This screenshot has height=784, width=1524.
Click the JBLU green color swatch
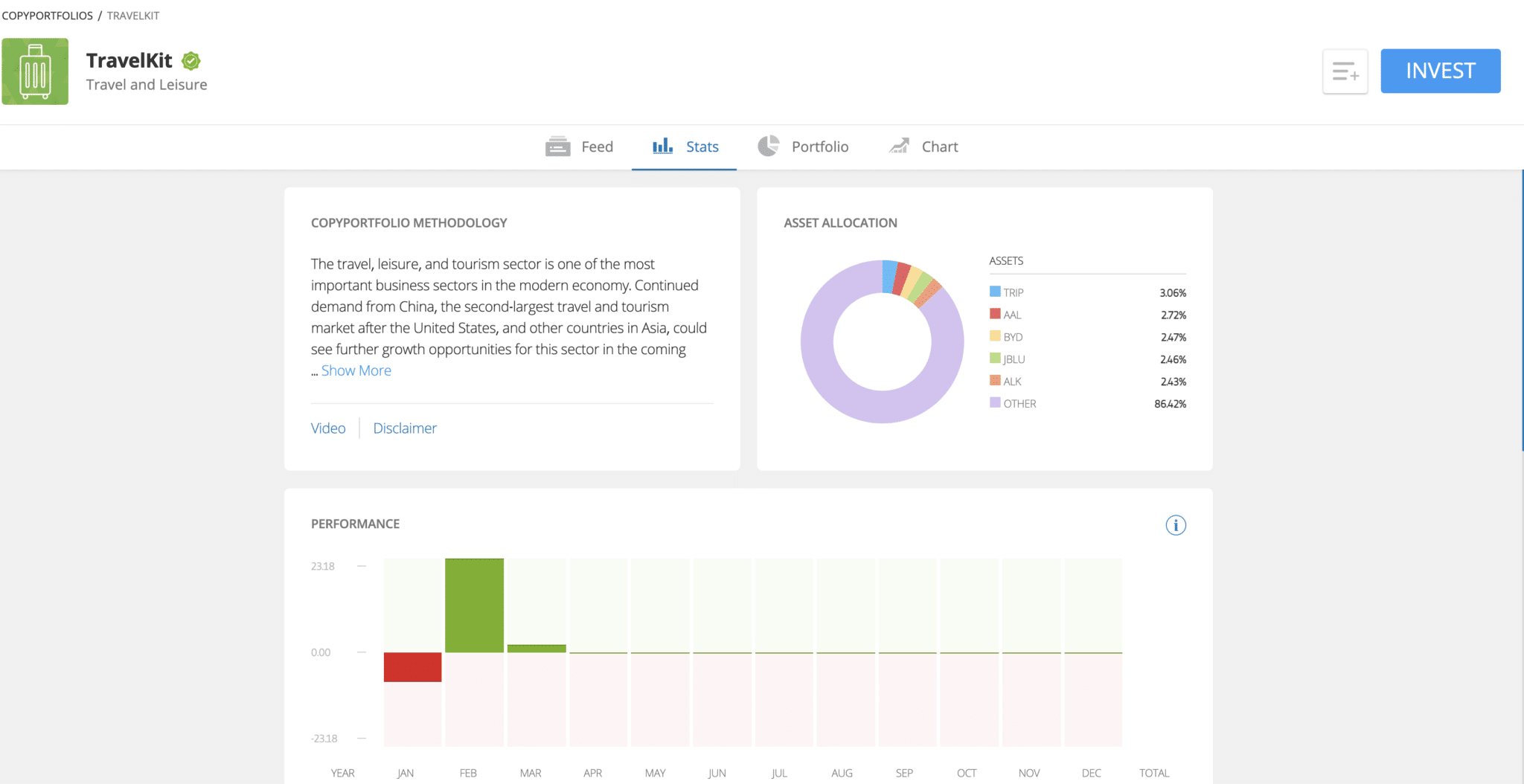coord(995,359)
